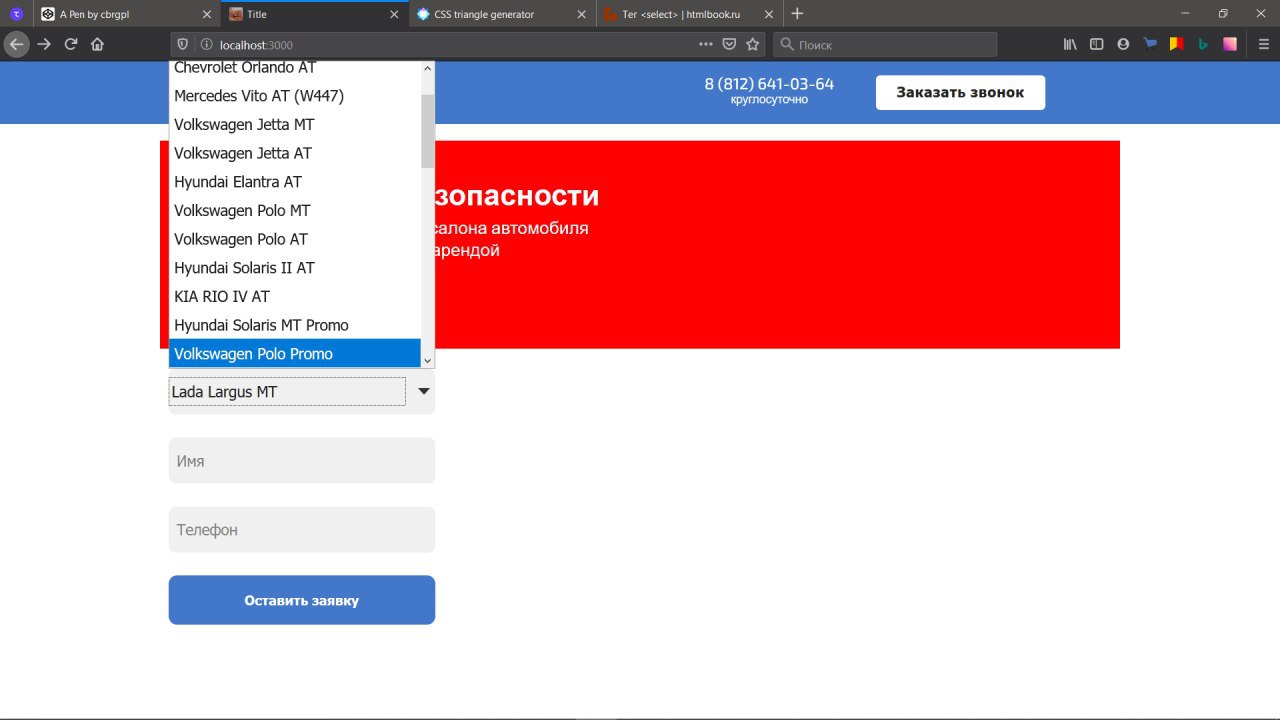This screenshot has height=720, width=1280.
Task: Choose highlighted 'Volkswagen Polo Promo' option
Action: pyautogui.click(x=295, y=354)
